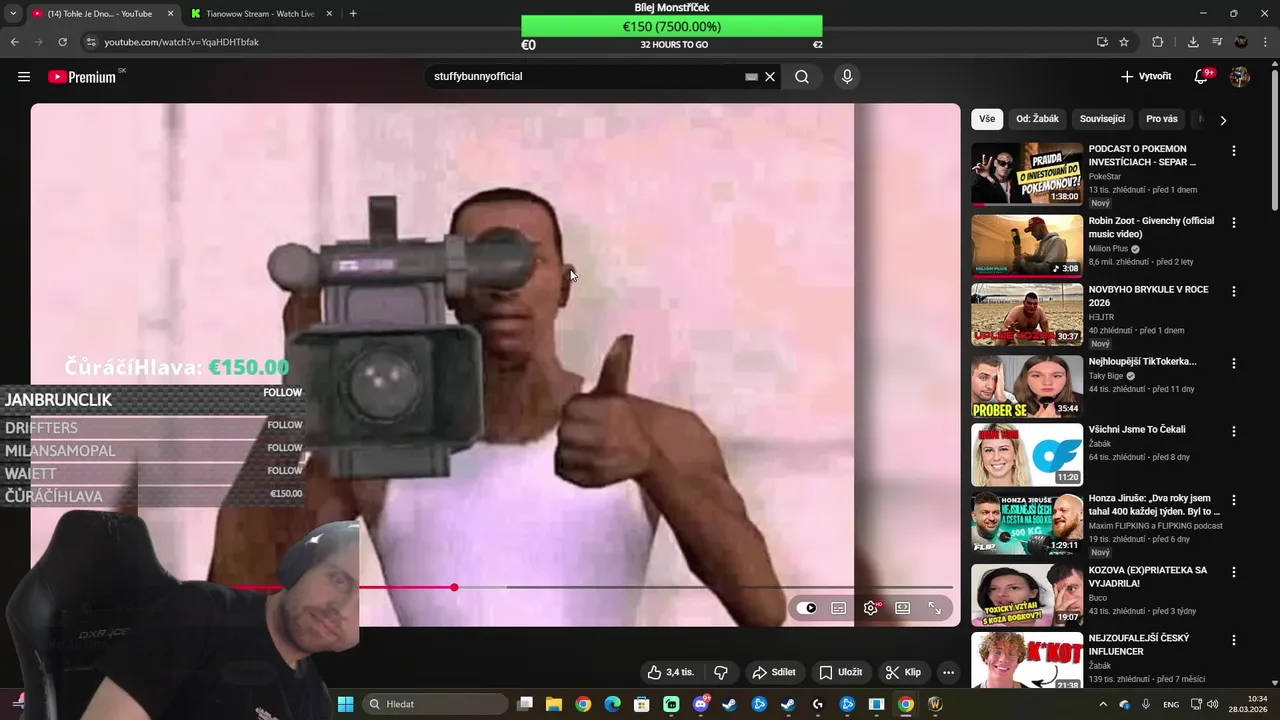Image resolution: width=1280 pixels, height=720 pixels.
Task: Open more actions ellipsis under video
Action: 949,672
